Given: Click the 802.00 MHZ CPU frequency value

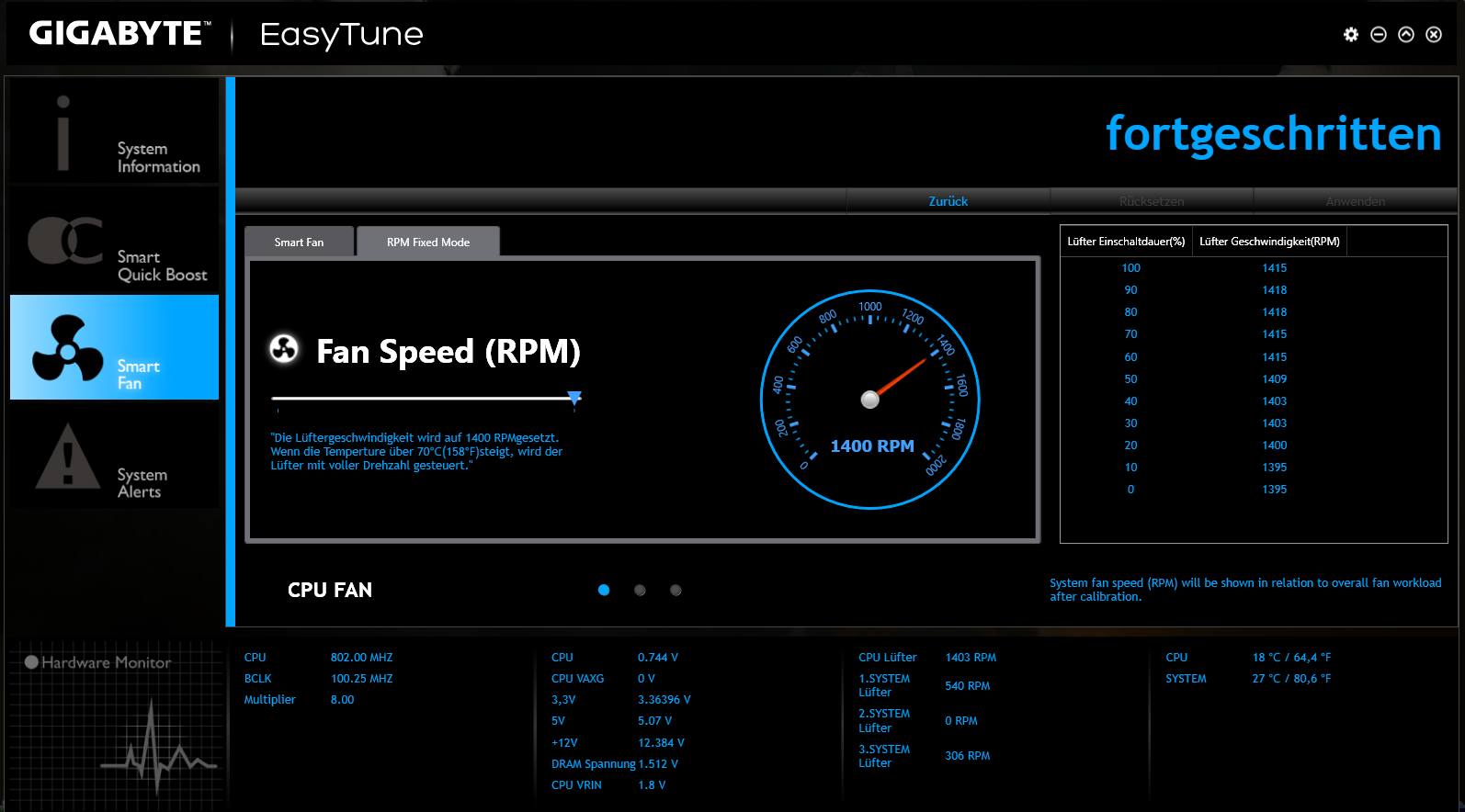Looking at the screenshot, I should [361, 658].
